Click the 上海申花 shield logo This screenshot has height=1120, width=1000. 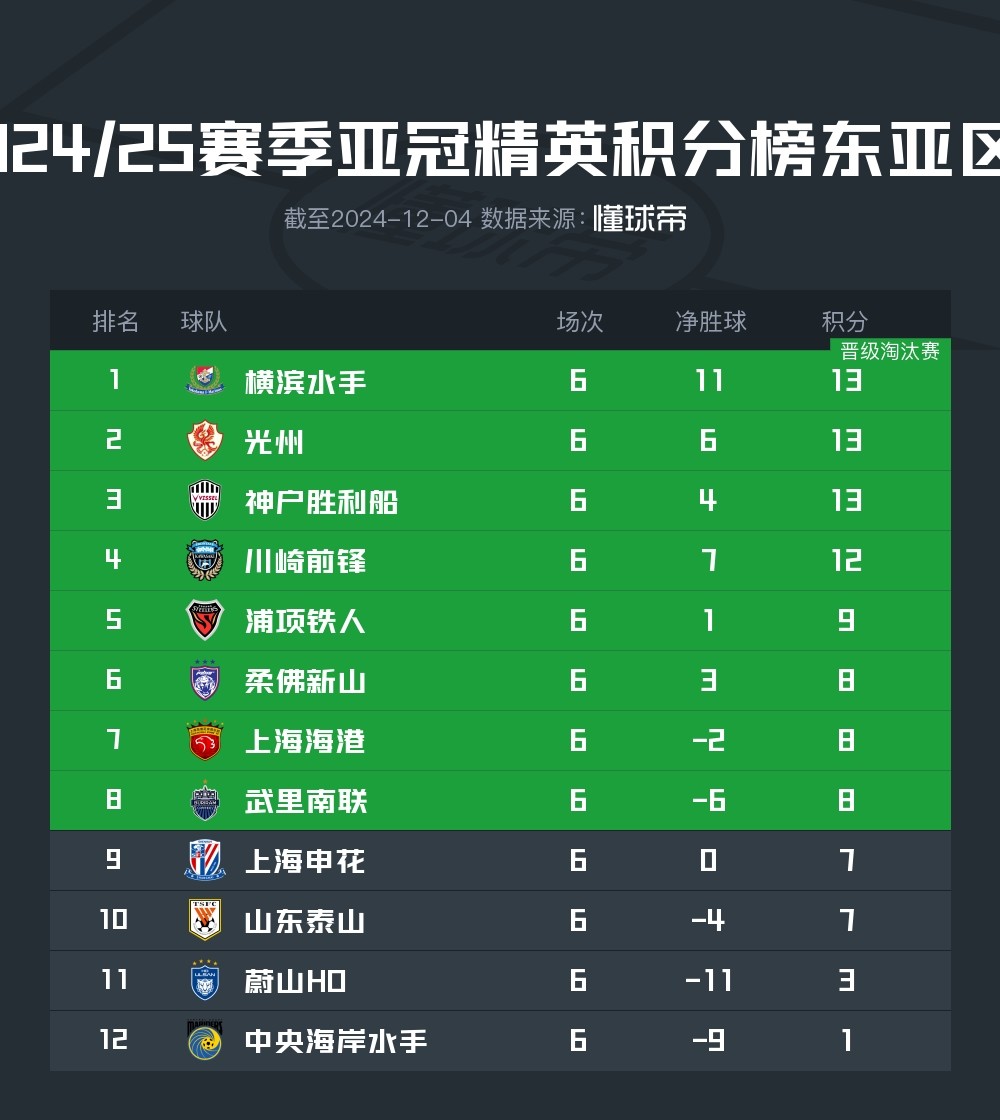(205, 860)
